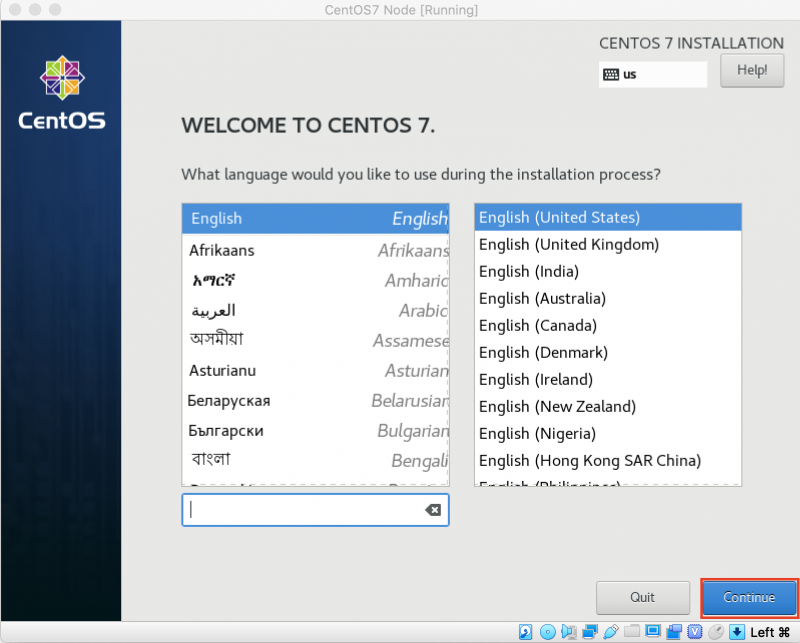Select the Belarusian language row
Screen dimensions: 800x643
pos(315,401)
